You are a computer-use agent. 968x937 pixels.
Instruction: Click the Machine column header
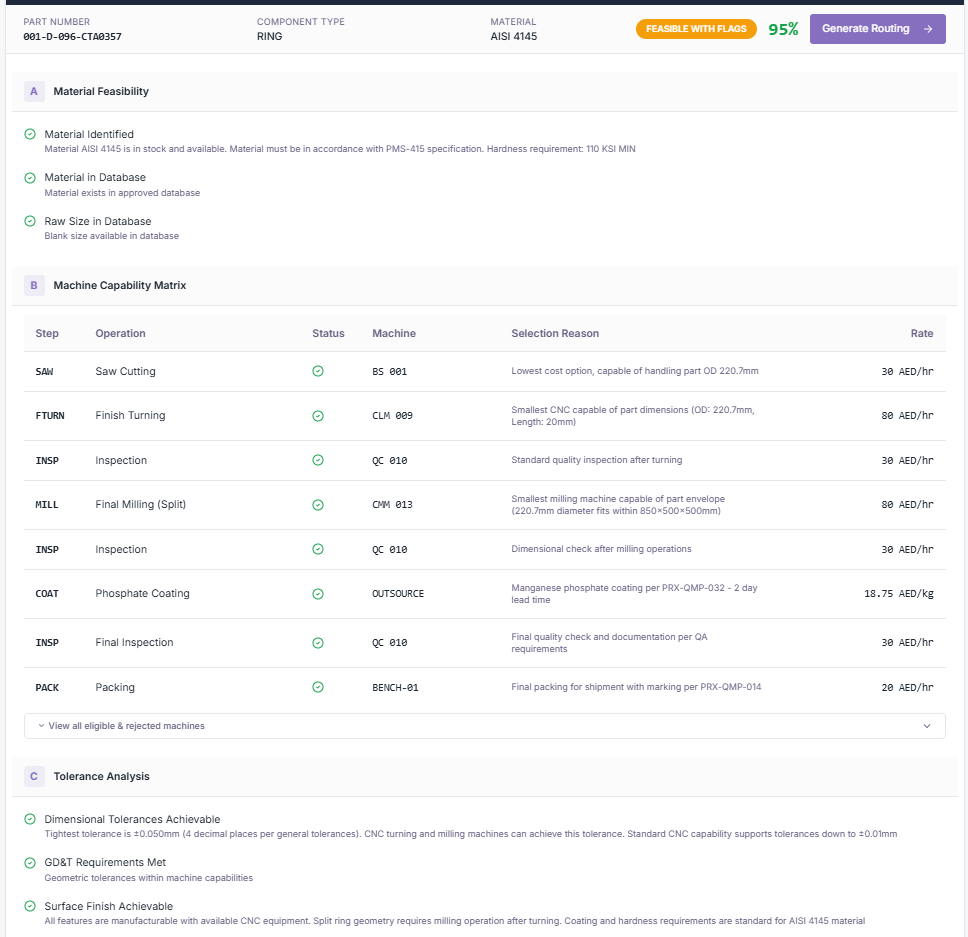click(x=394, y=334)
